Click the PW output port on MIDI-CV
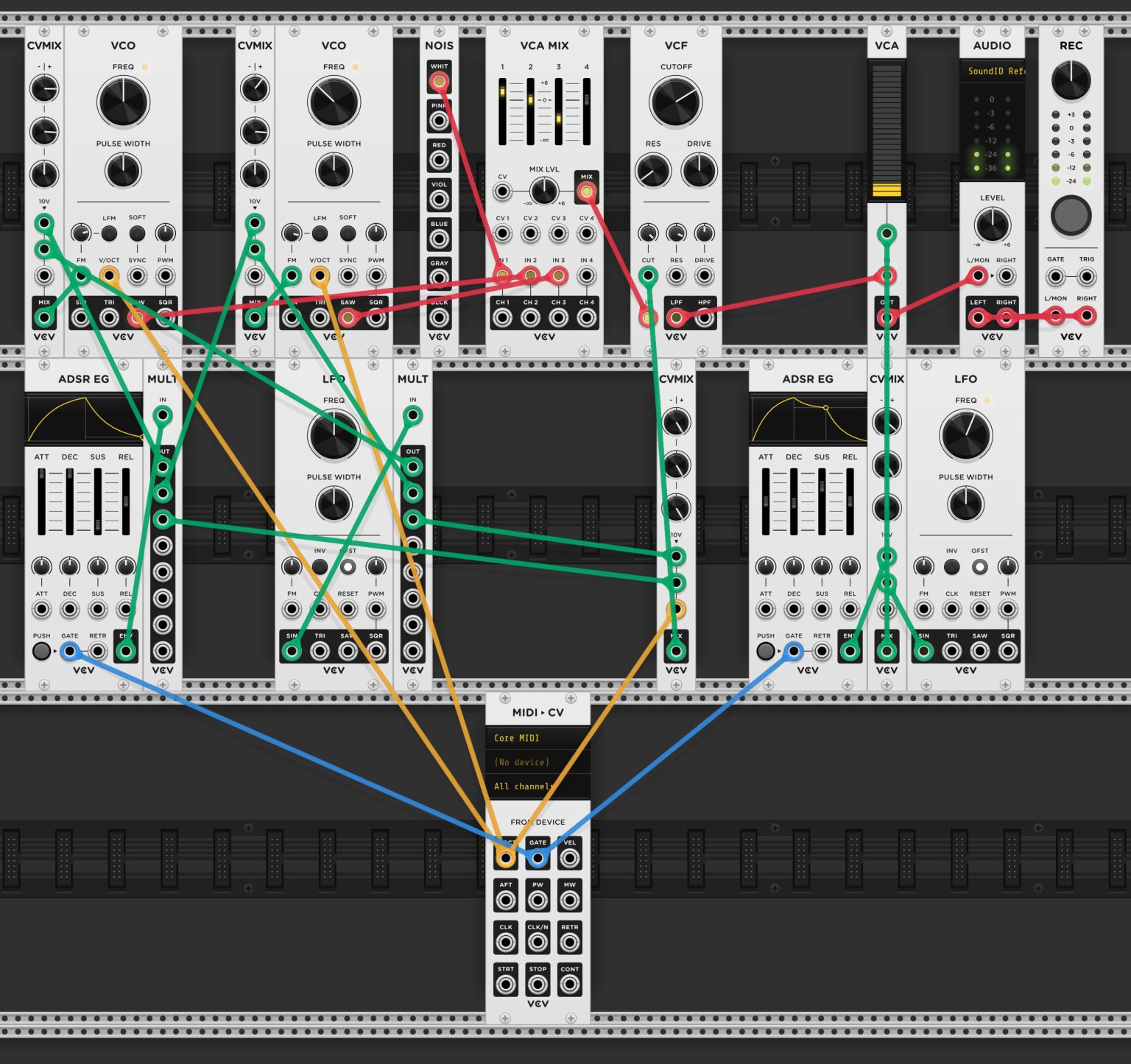 click(x=538, y=899)
